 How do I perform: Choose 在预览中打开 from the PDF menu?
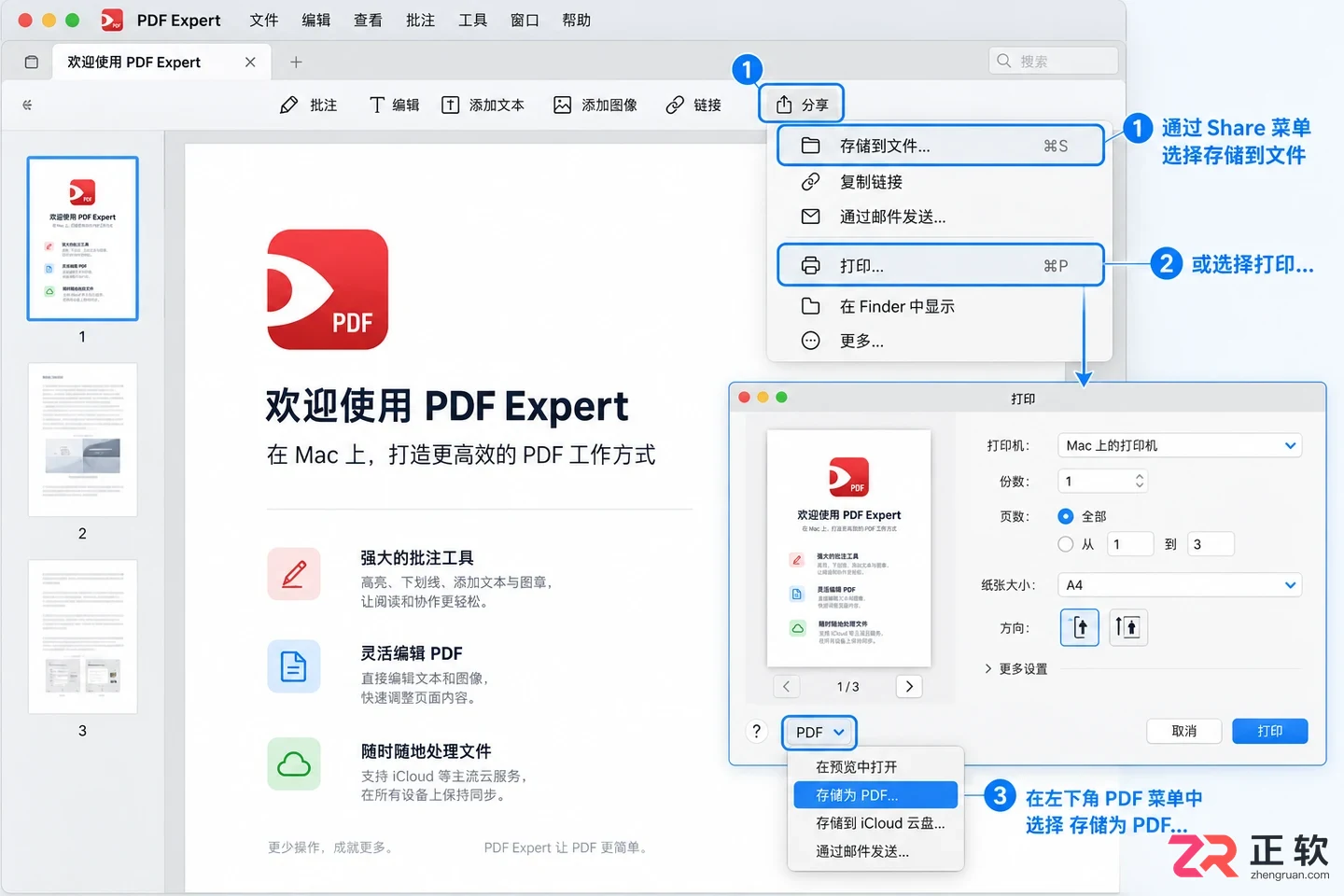tap(875, 766)
